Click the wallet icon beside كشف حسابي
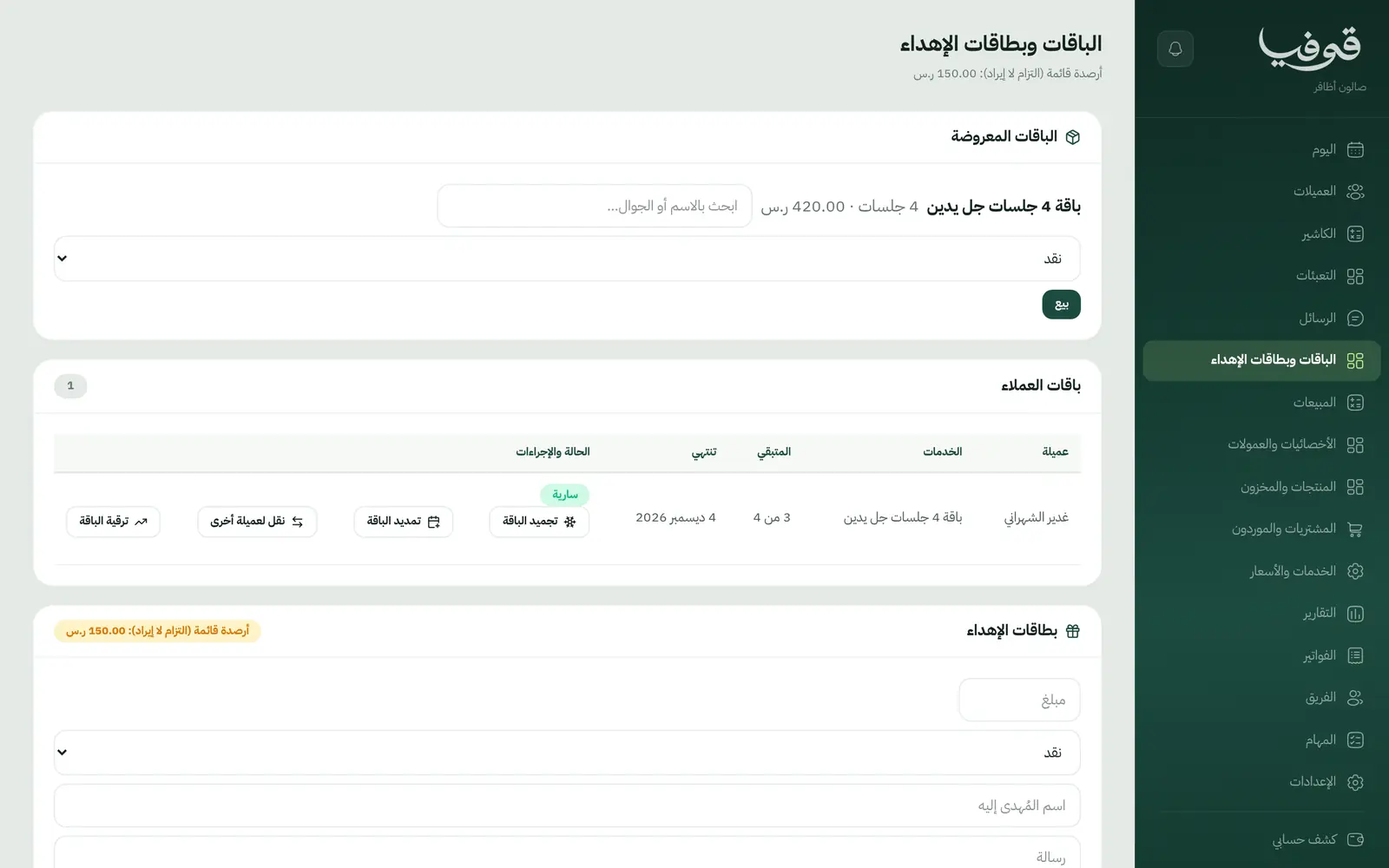 (x=1355, y=839)
